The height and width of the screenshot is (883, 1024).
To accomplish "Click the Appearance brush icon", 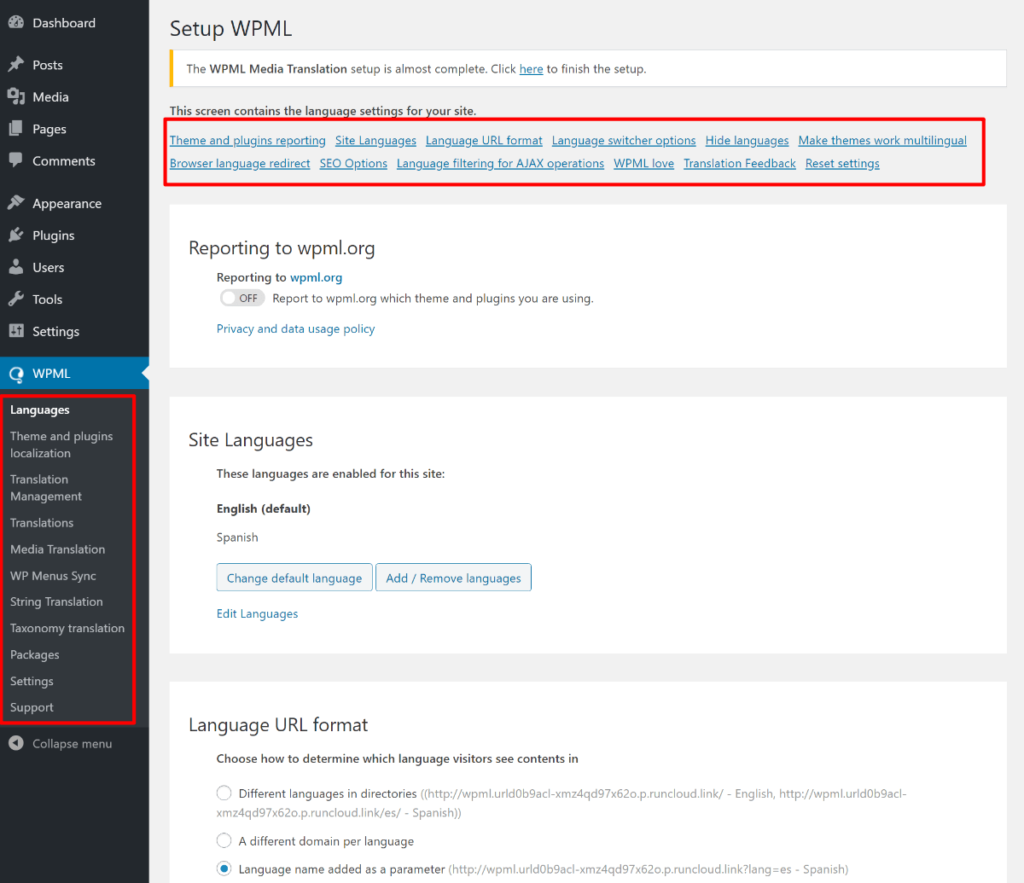I will (18, 203).
